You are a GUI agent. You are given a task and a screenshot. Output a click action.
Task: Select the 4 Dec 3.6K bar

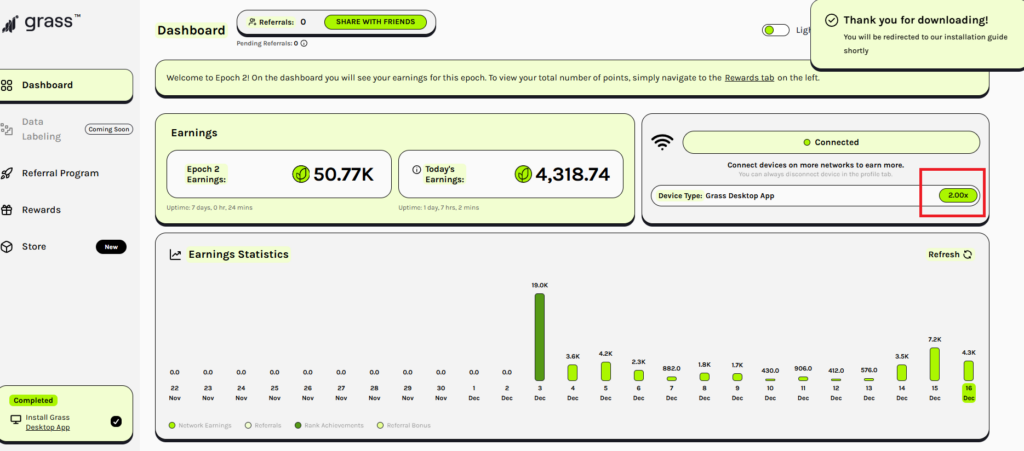tap(573, 373)
